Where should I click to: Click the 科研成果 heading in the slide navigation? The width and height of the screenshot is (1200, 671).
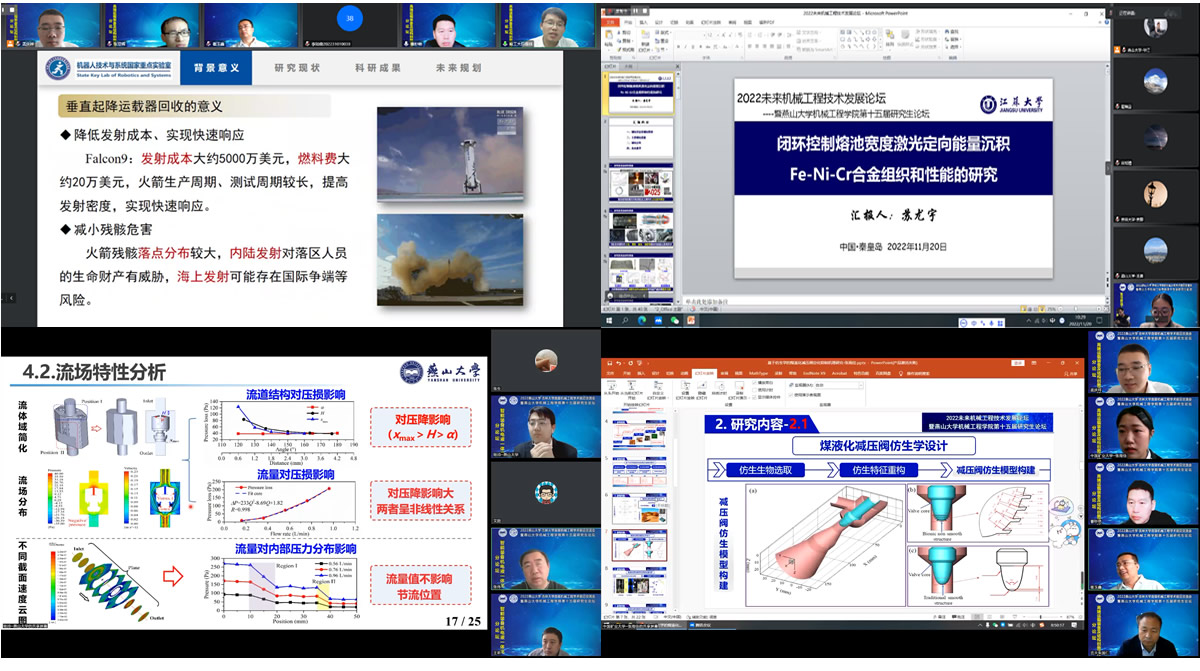point(378,68)
